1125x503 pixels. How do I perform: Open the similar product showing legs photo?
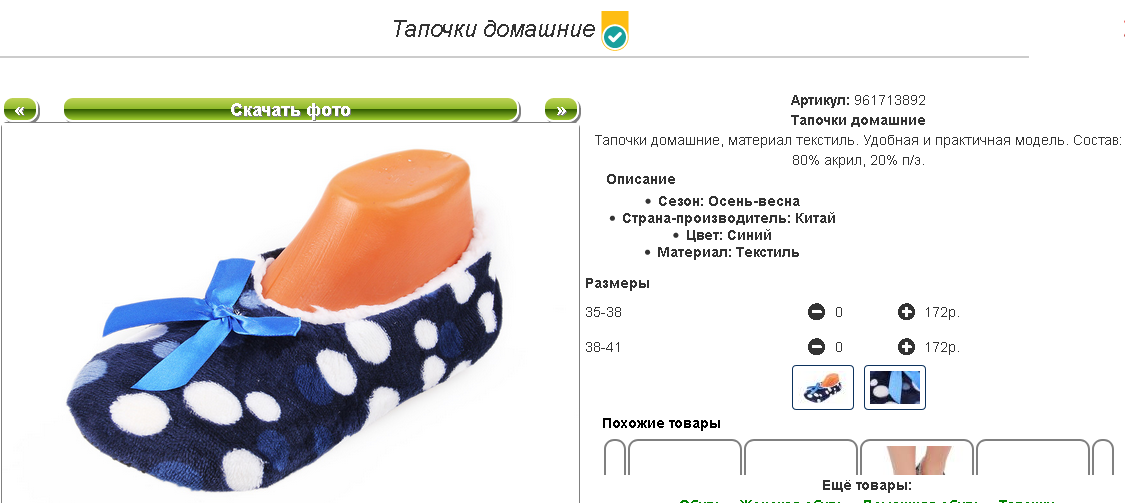917,457
